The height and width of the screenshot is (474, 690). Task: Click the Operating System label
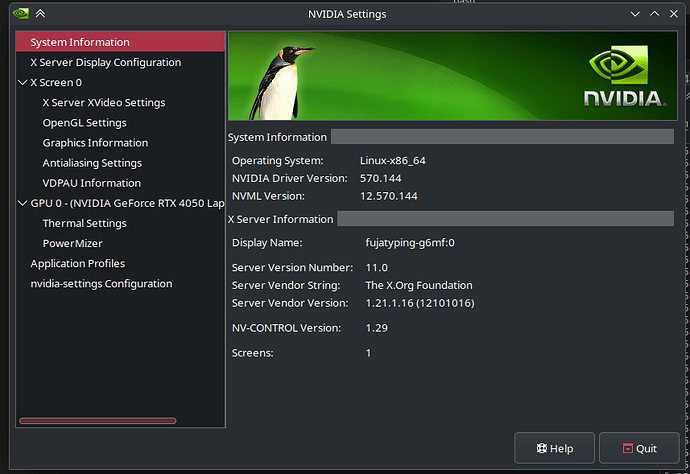tap(278, 161)
